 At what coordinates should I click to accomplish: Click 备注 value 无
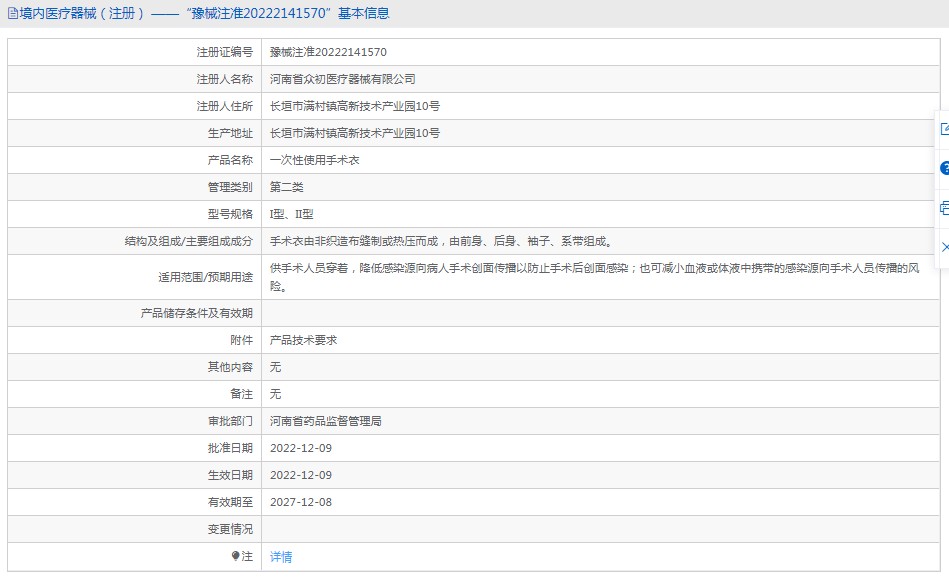[275, 394]
